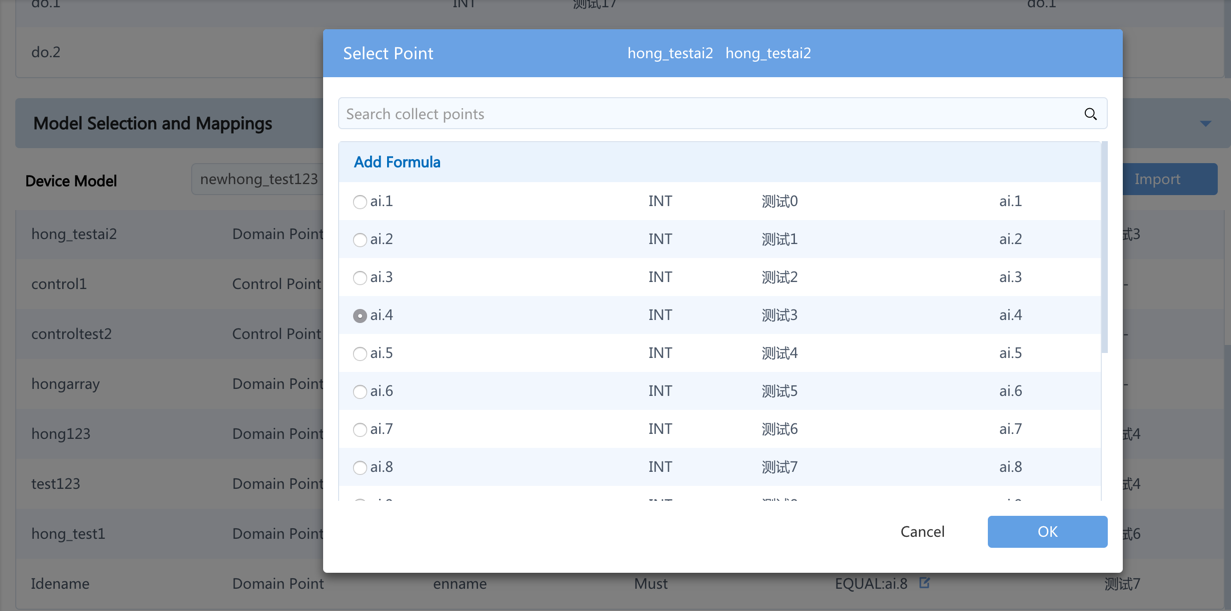
Task: Click the 测试7 cell in ai.8 row
Action: click(779, 467)
